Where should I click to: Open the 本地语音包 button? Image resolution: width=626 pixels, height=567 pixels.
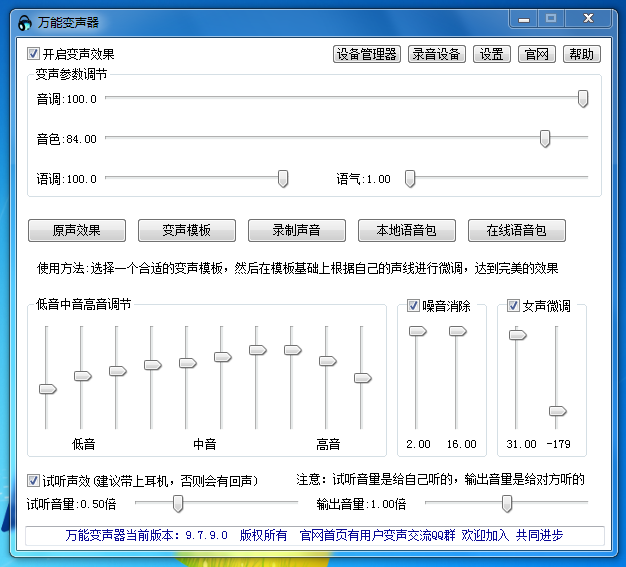click(407, 230)
